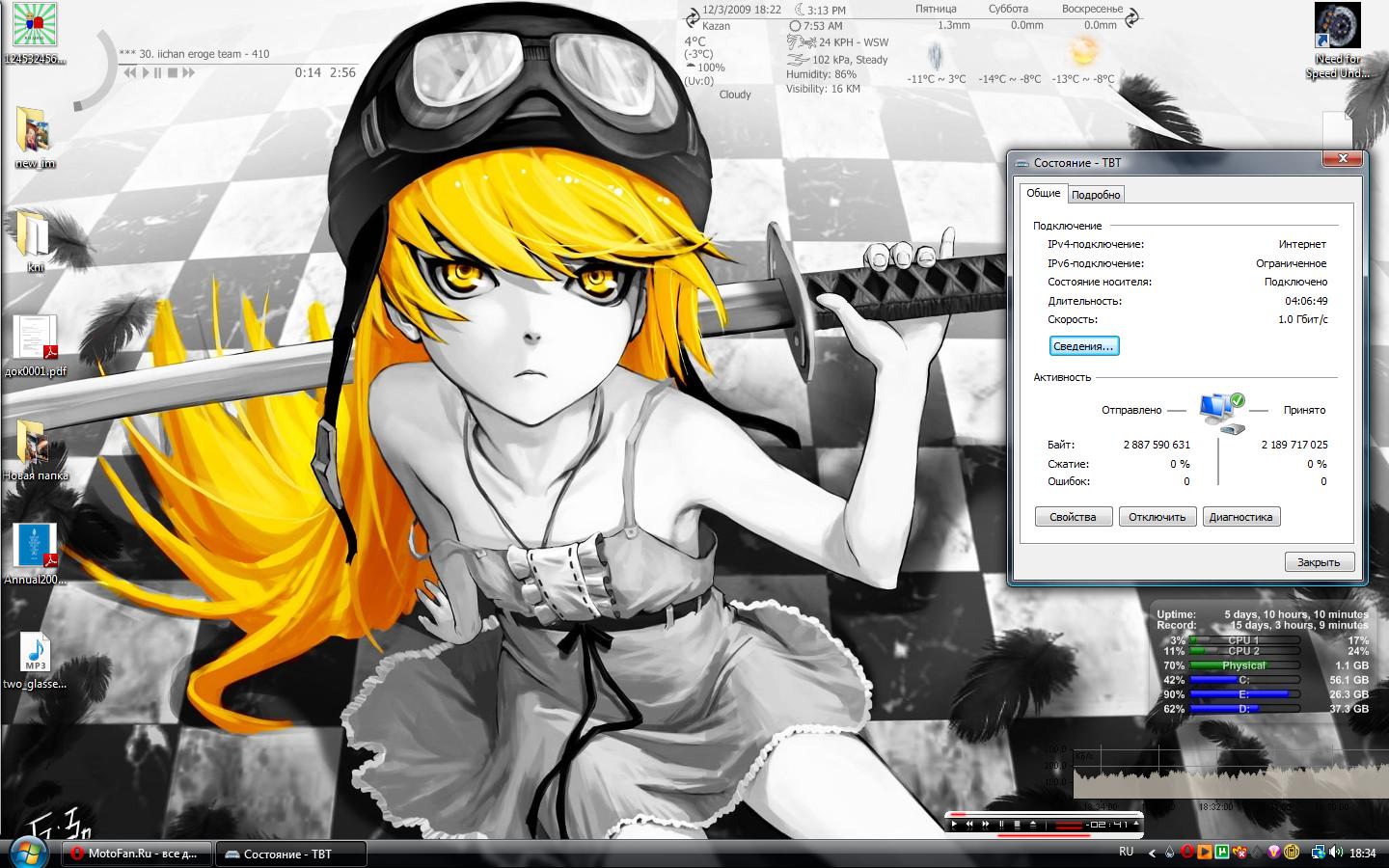Open the new_fm folder on desktop
This screenshot has width=1389, height=868.
(x=35, y=137)
